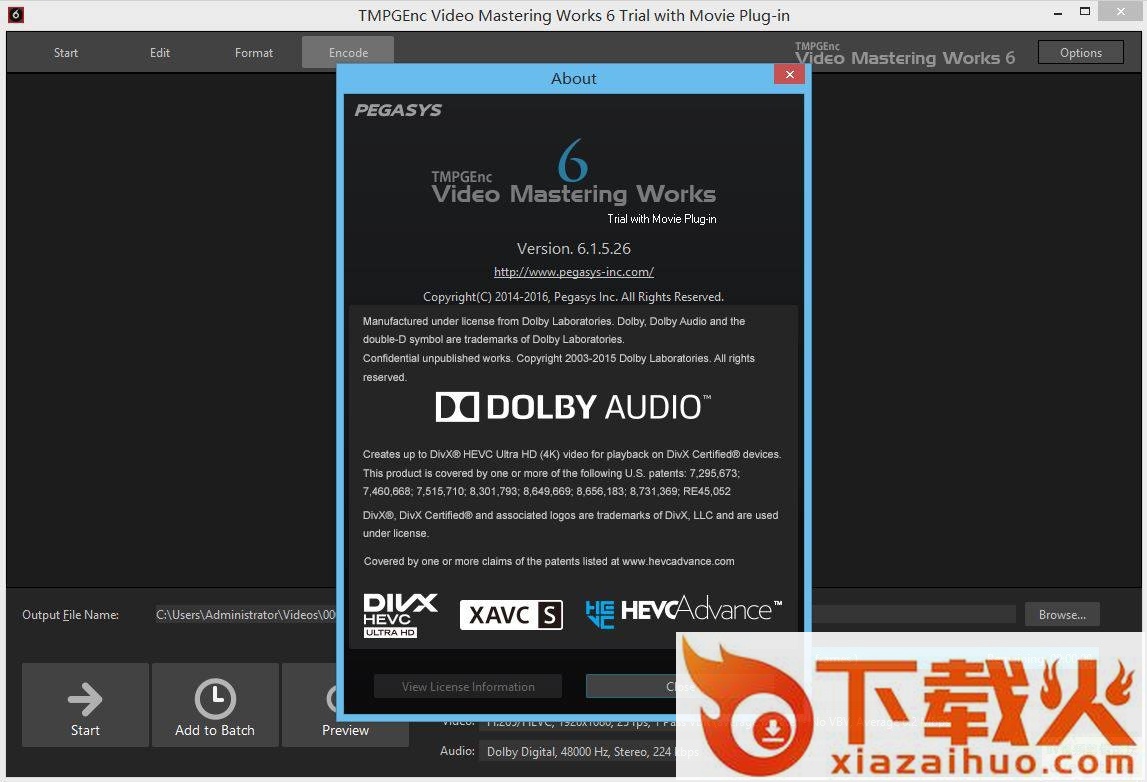Close the TMPGEnc main window
The image size is (1147, 782).
pos(1121,12)
